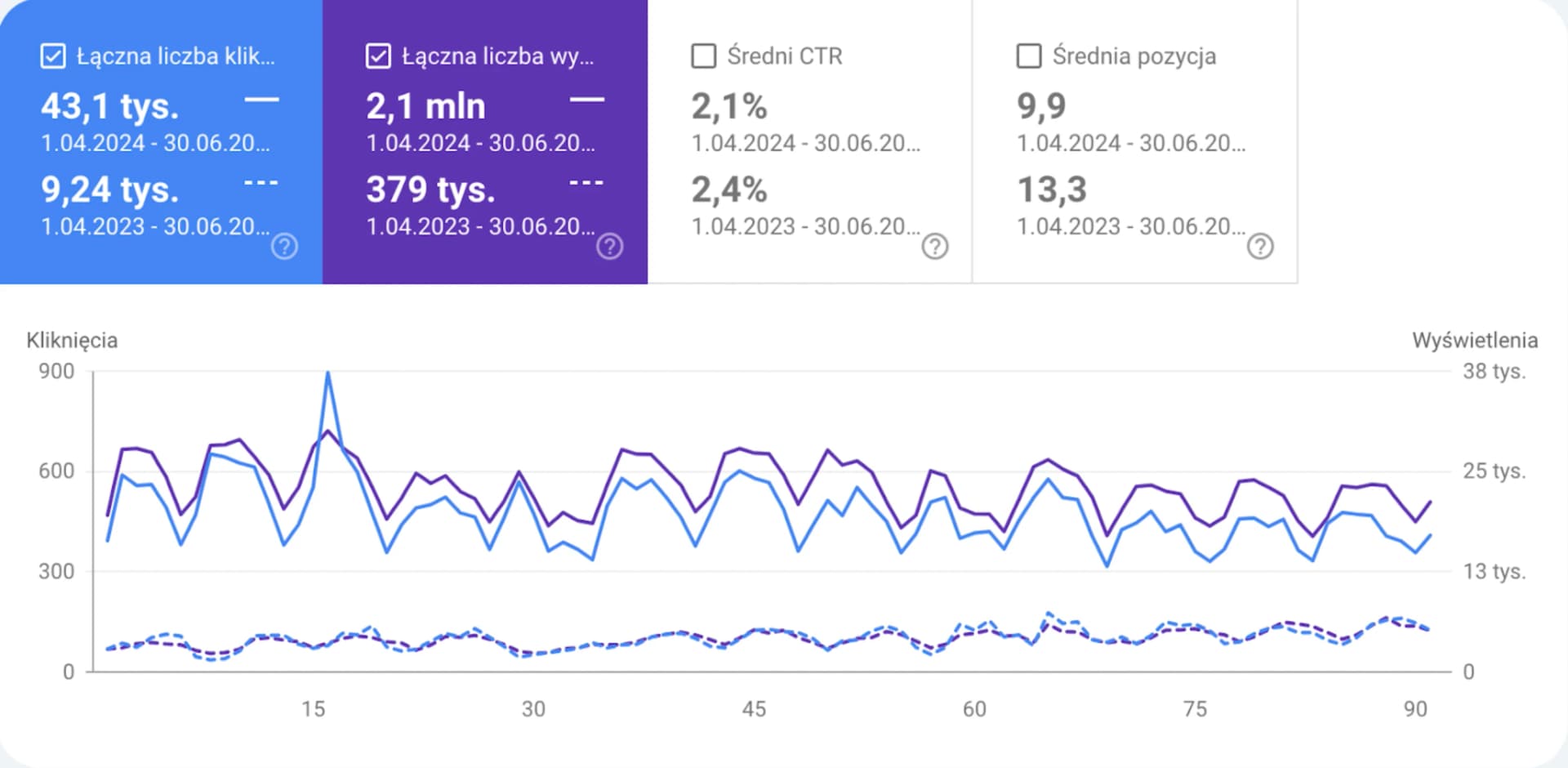Open help icon in total clicks card
The height and width of the screenshot is (768, 1568).
284,246
